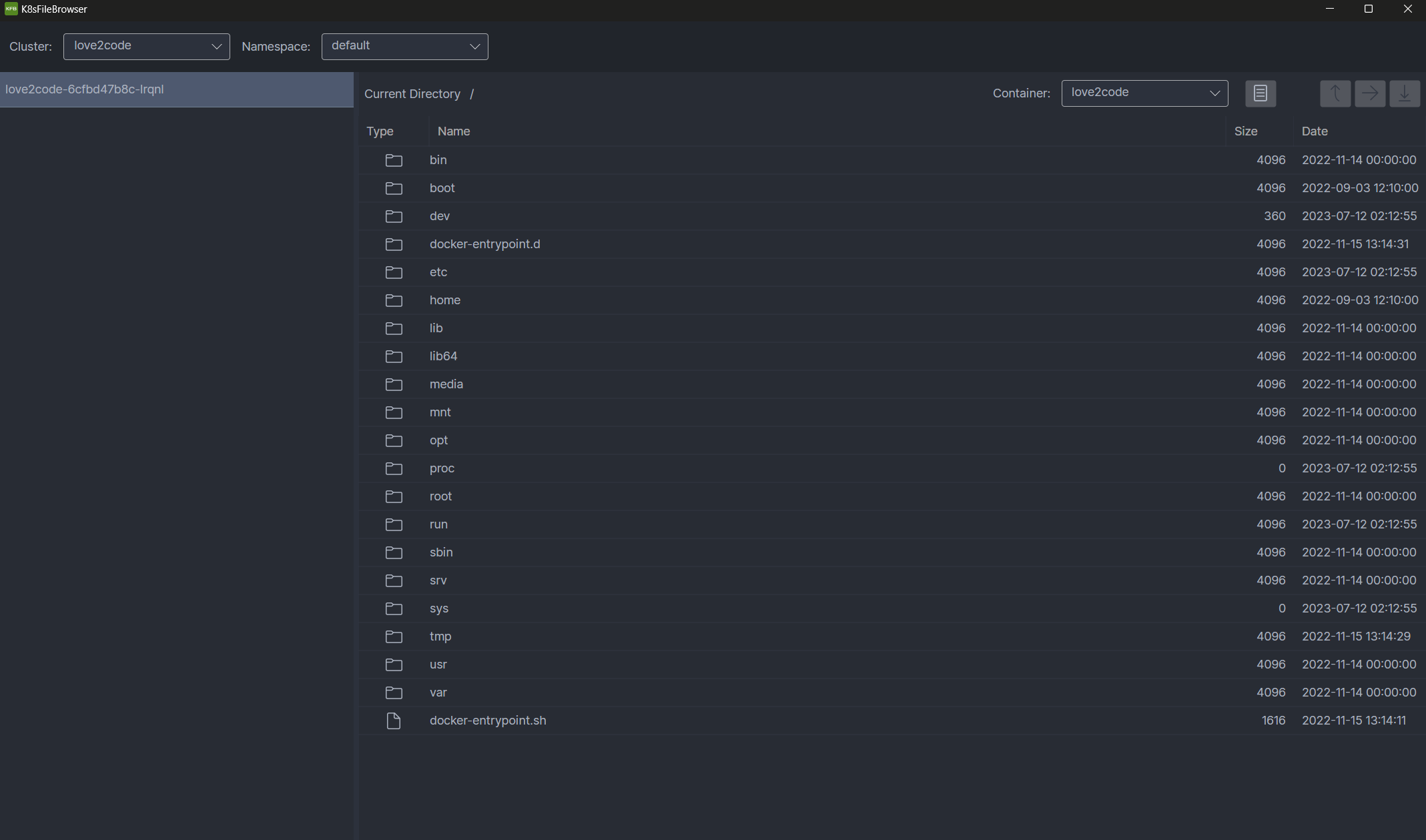Select the tmp folder row
Image resolution: width=1426 pixels, height=840 pixels.
440,637
